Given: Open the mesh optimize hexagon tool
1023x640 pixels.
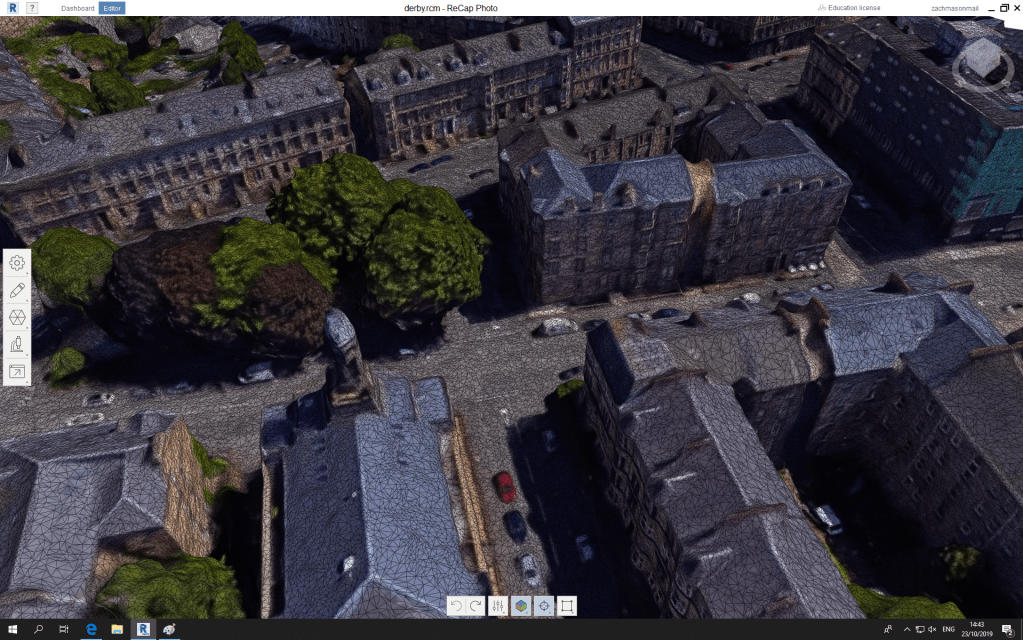Looking at the screenshot, I should pyautogui.click(x=17, y=318).
